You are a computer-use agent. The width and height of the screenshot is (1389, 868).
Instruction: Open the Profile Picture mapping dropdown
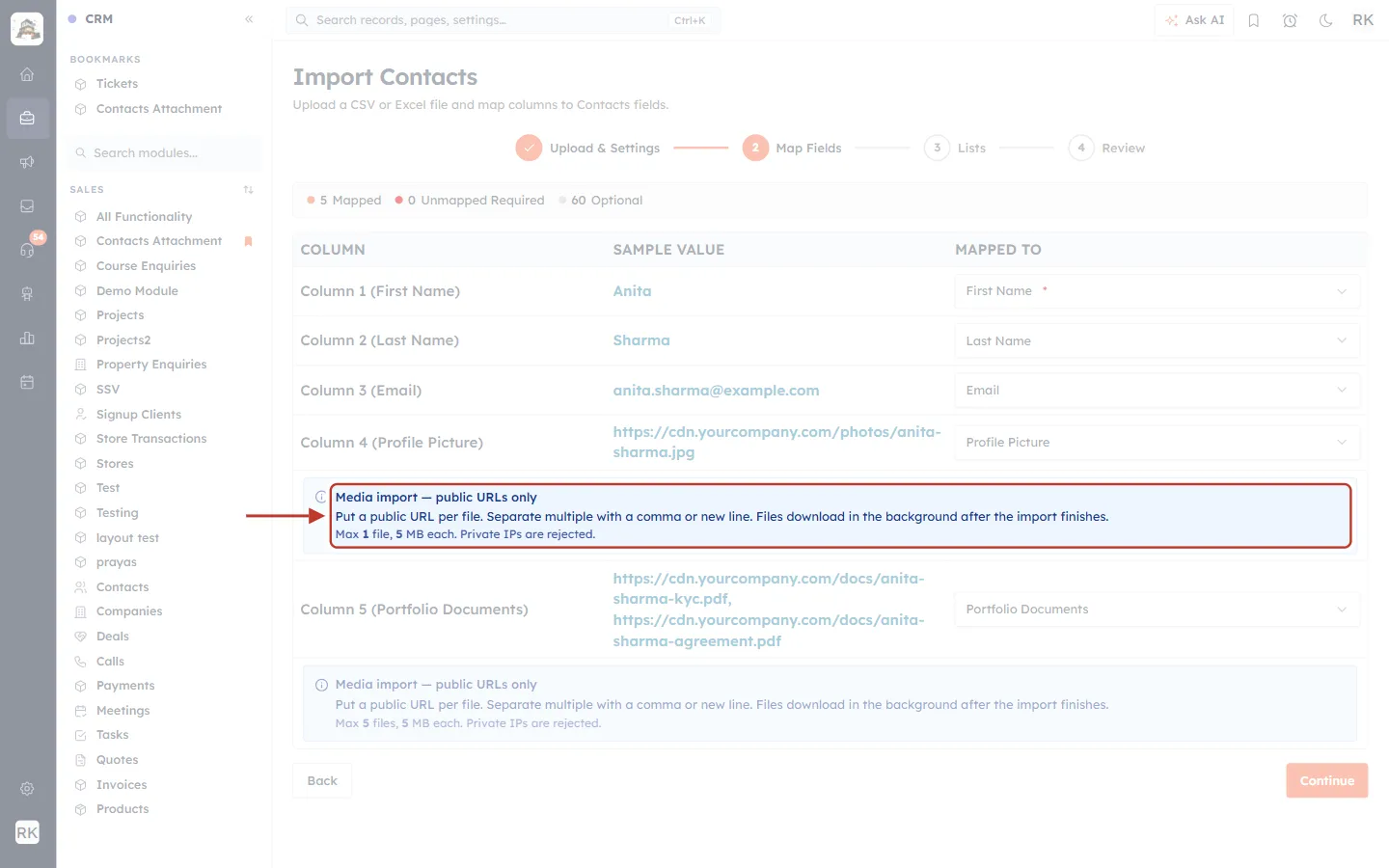tap(1157, 442)
